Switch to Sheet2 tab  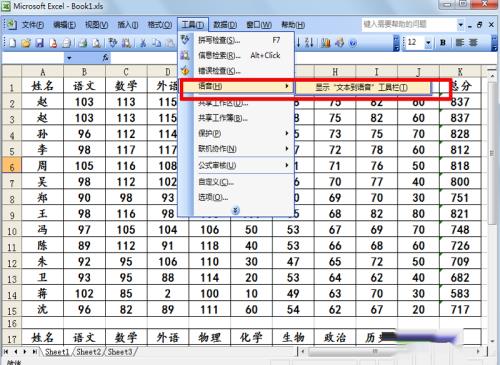(x=88, y=352)
